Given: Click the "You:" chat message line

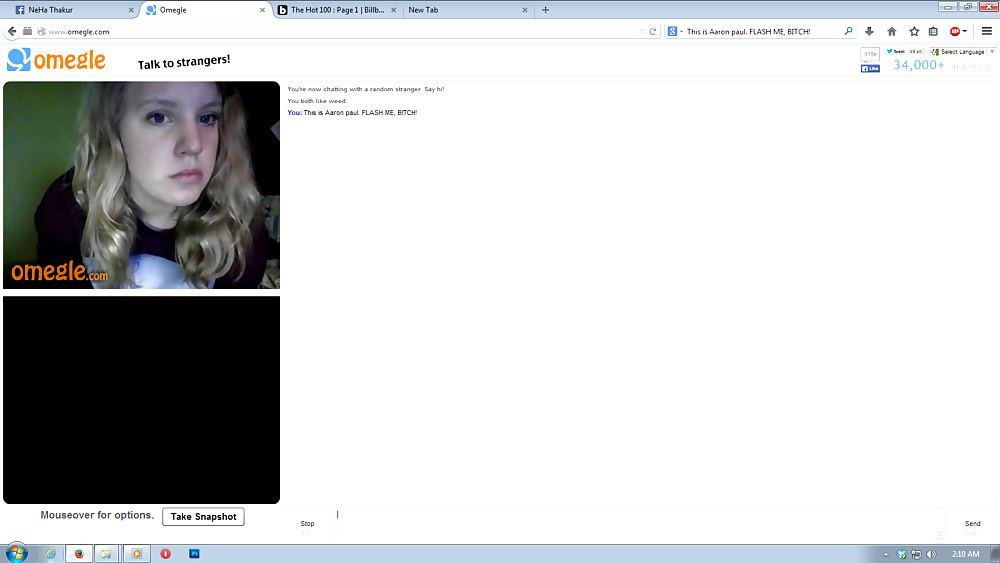Looking at the screenshot, I should pos(352,113).
